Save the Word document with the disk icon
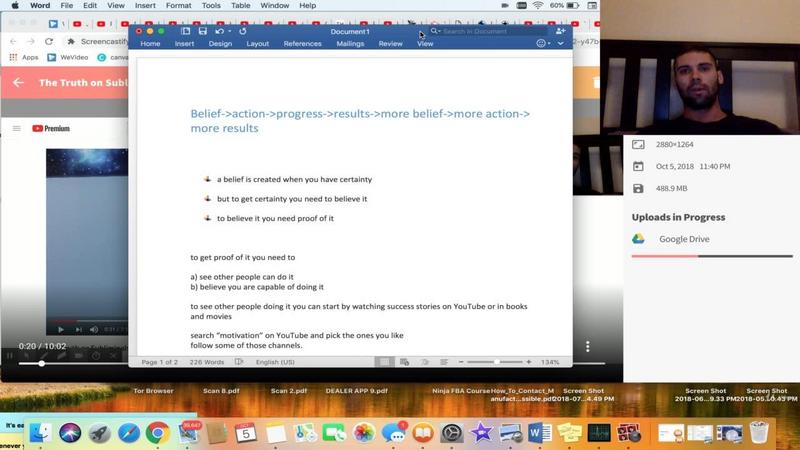 (203, 31)
